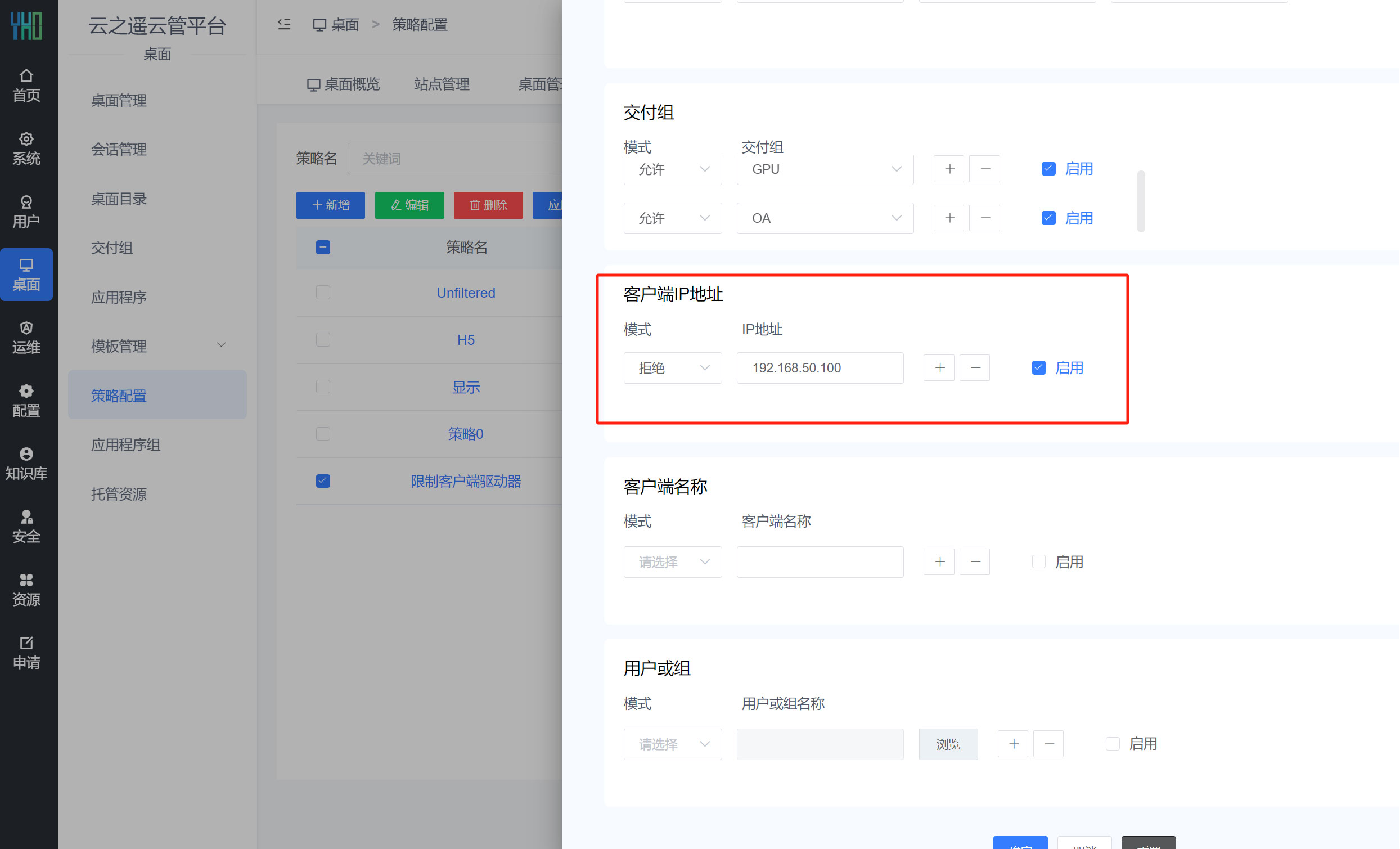The height and width of the screenshot is (849, 1400).
Task: Open the 拒绝 mode dropdown for client IP
Action: [x=673, y=367]
